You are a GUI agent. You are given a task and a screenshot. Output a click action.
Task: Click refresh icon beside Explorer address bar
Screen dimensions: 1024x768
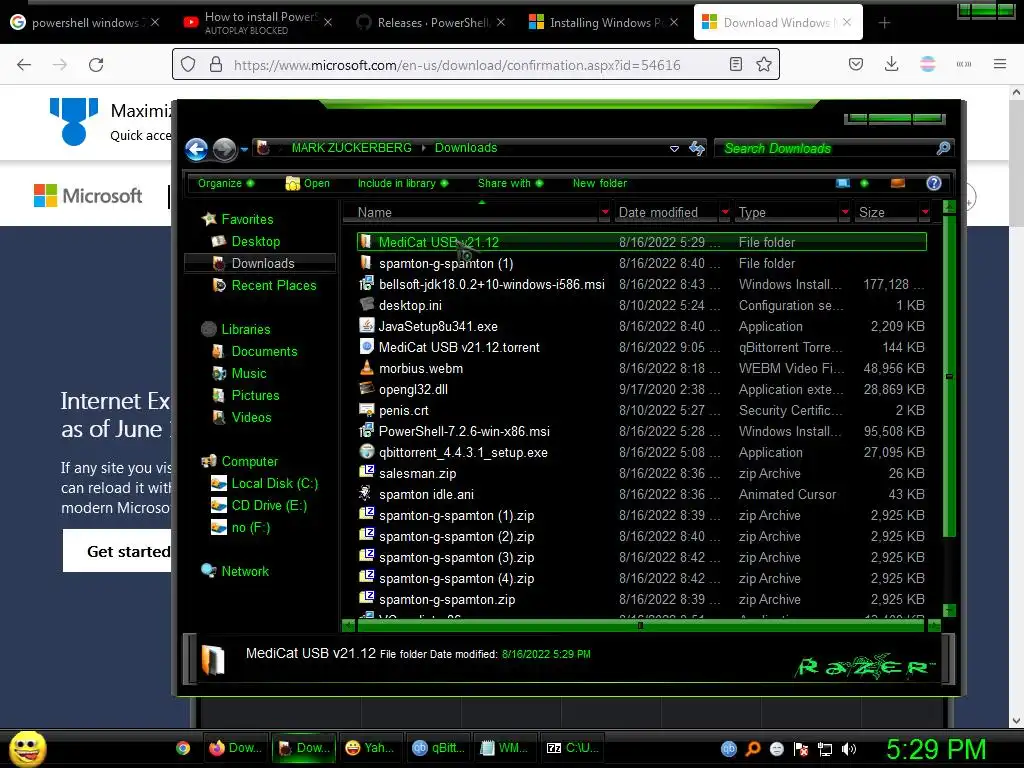pos(697,148)
